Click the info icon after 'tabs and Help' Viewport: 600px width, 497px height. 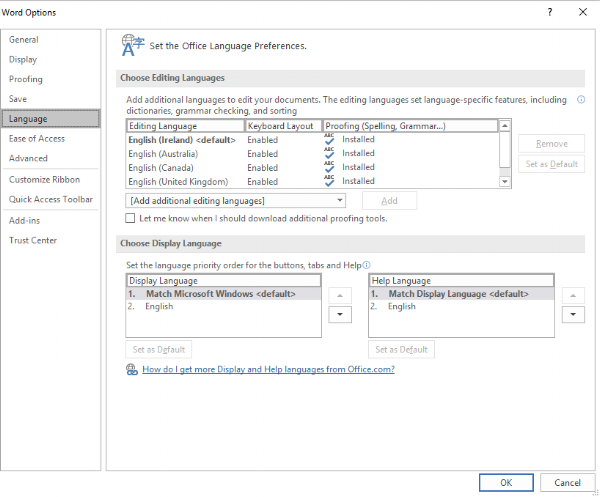pyautogui.click(x=366, y=265)
